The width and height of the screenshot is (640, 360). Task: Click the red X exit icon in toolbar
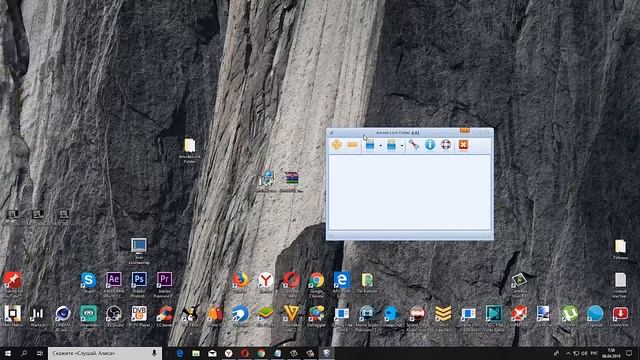(x=463, y=144)
